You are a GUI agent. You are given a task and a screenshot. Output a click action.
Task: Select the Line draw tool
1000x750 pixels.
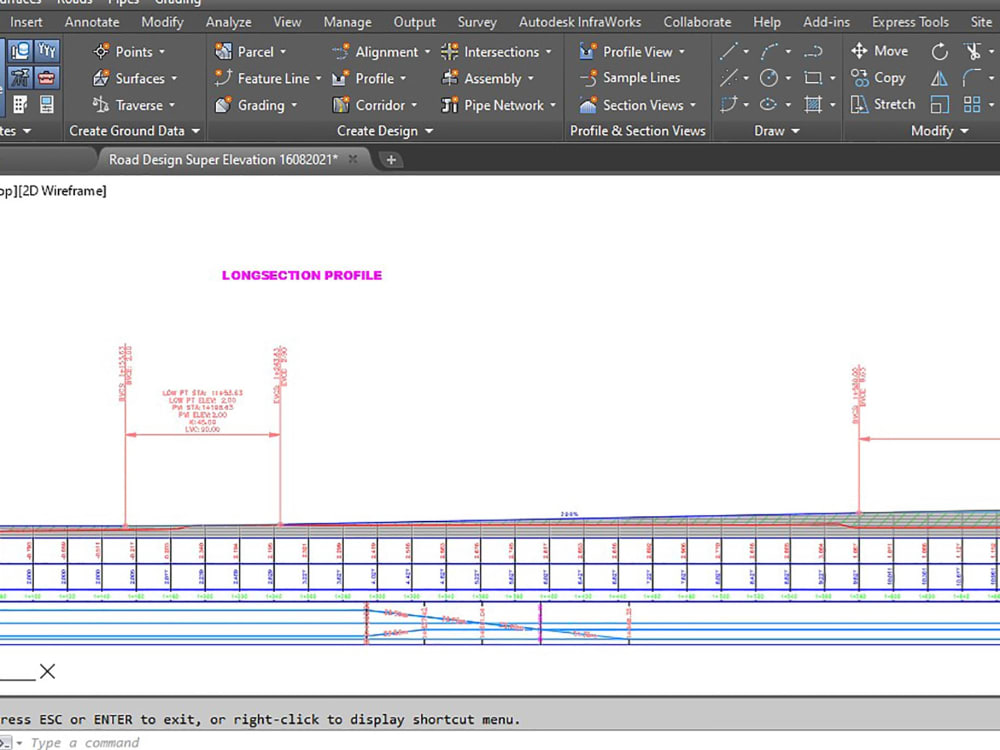[728, 51]
